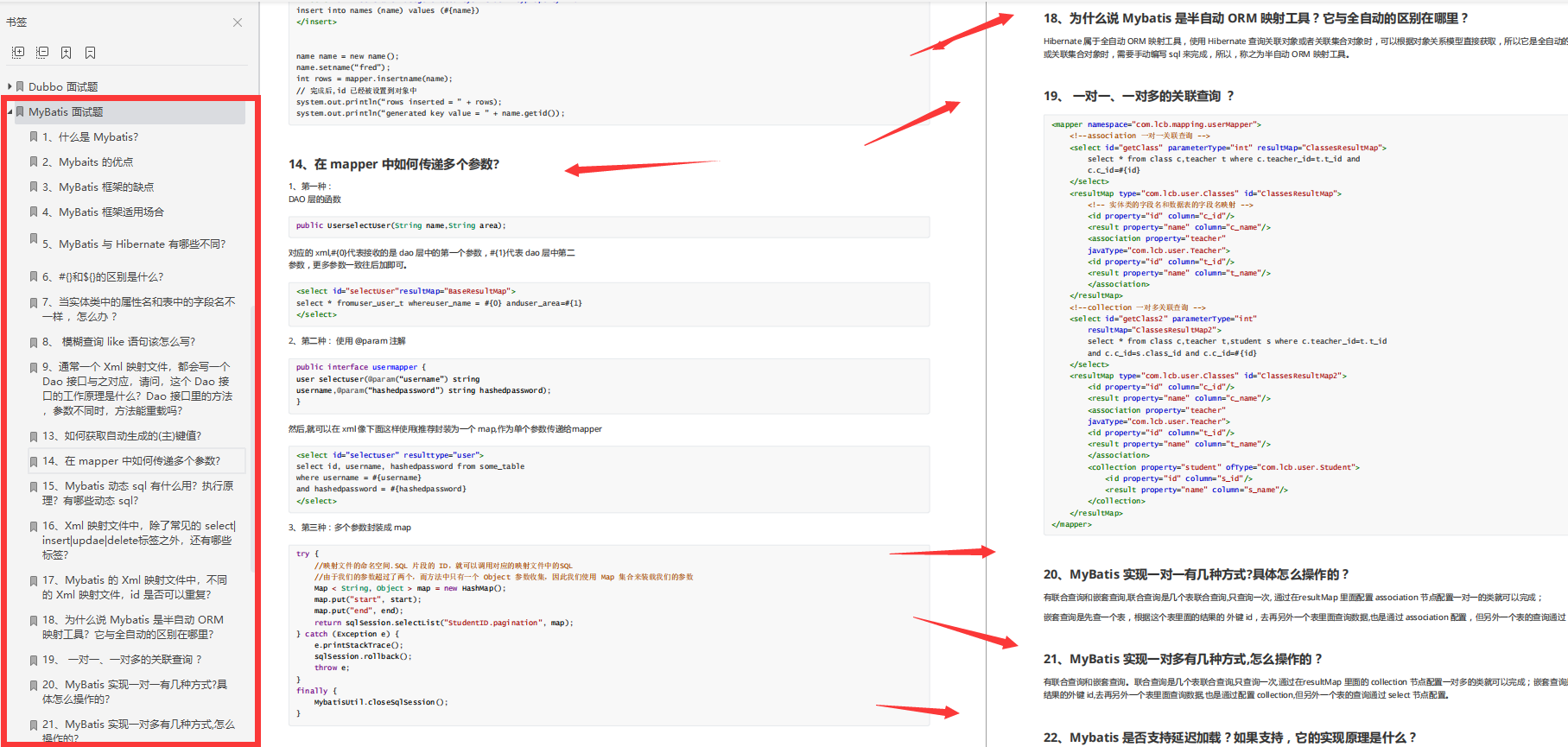Open bookmark 14、在 mapper 中如何传递多个参数?
This screenshot has width=1568, height=747.
click(x=131, y=460)
